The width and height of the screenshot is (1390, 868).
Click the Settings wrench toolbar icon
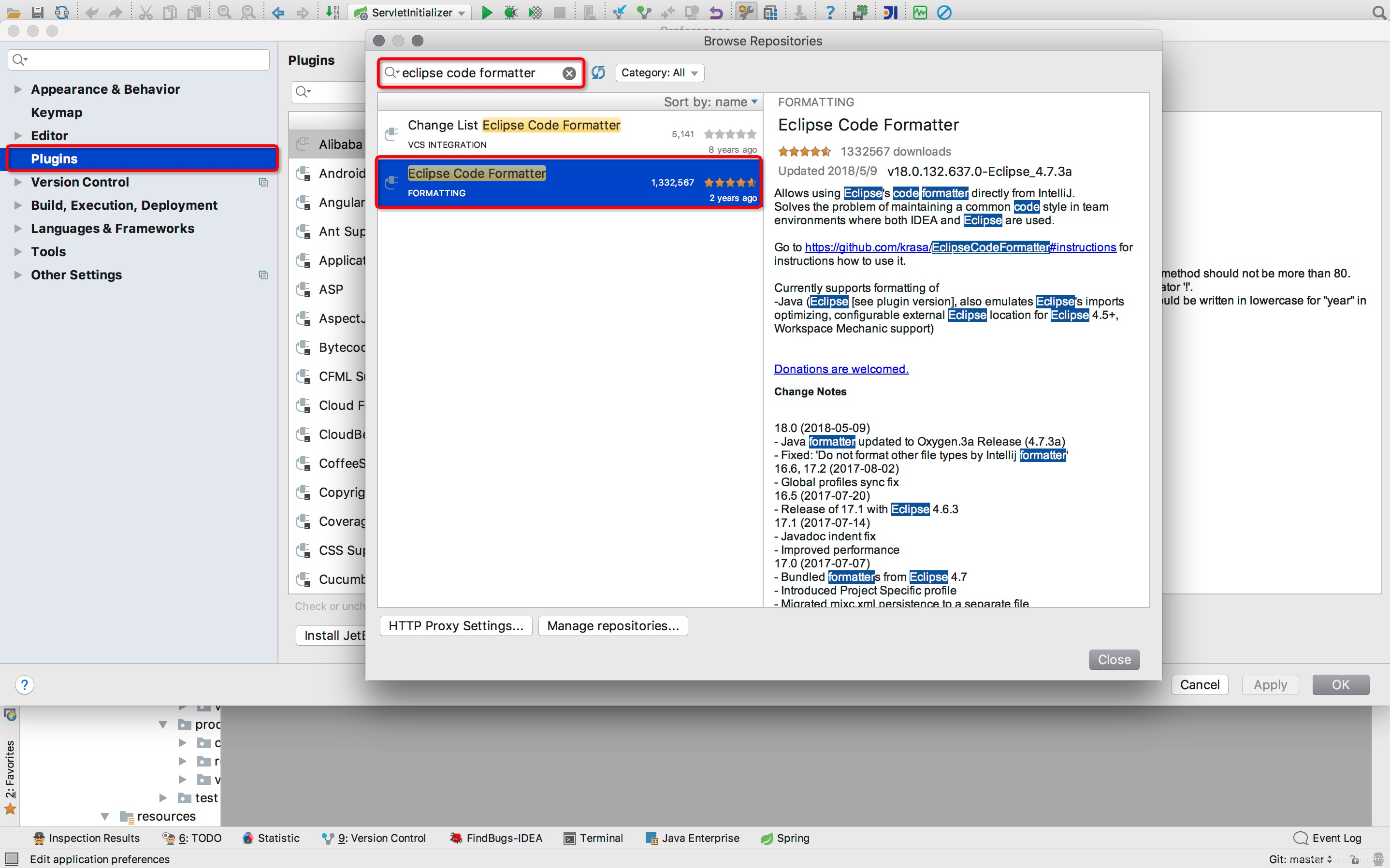(746, 12)
